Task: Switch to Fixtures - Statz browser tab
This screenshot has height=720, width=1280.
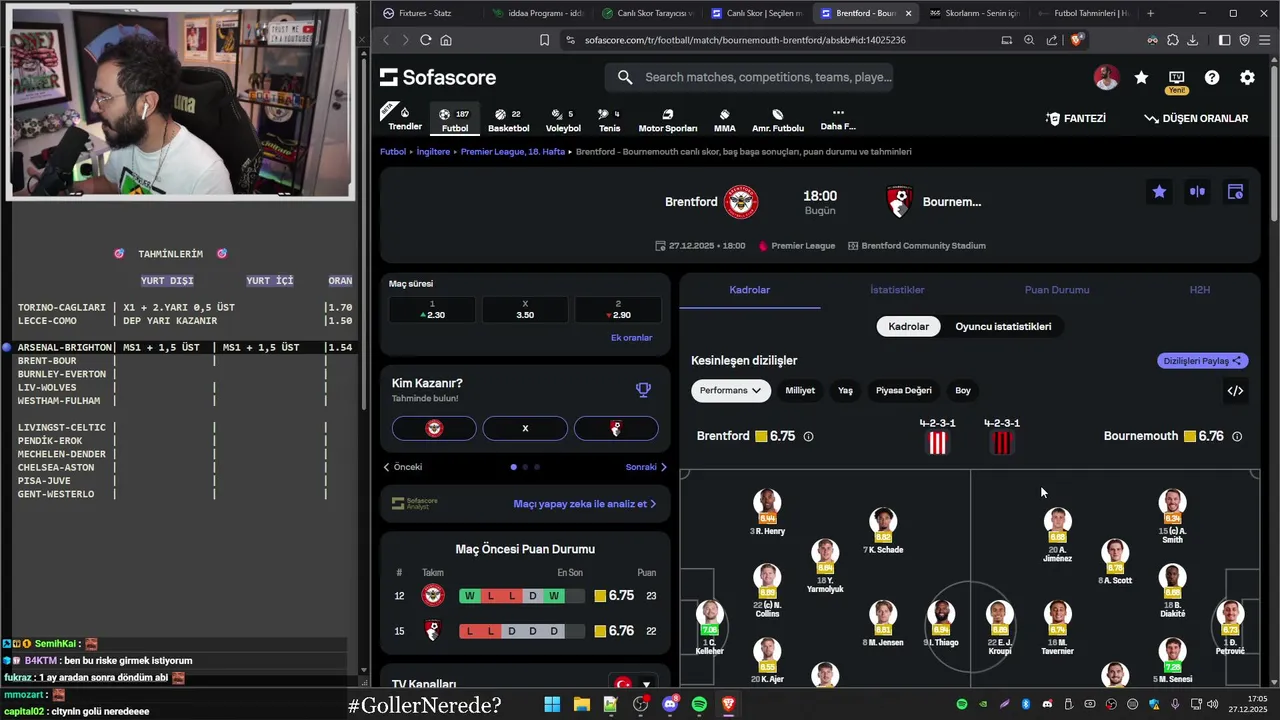Action: pyautogui.click(x=425, y=13)
